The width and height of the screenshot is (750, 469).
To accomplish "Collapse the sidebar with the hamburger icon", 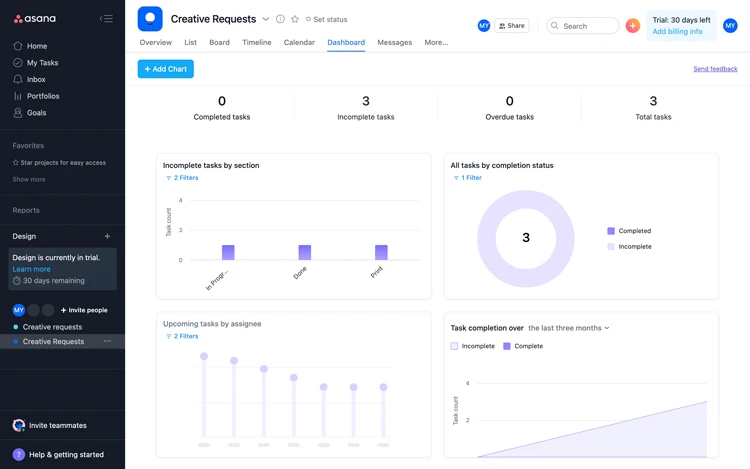I will [x=106, y=19].
